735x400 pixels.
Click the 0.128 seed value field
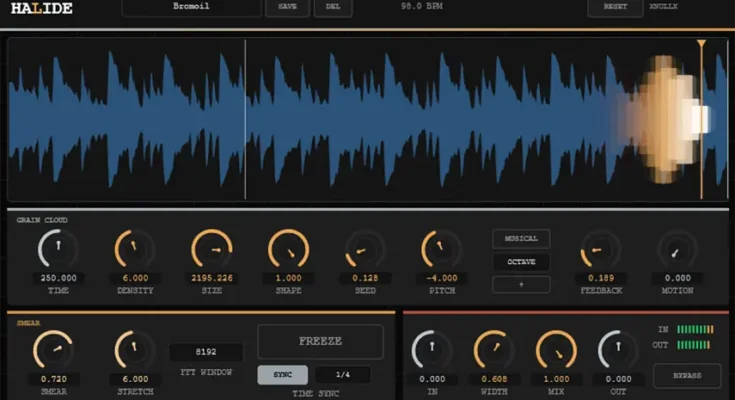[x=365, y=278]
